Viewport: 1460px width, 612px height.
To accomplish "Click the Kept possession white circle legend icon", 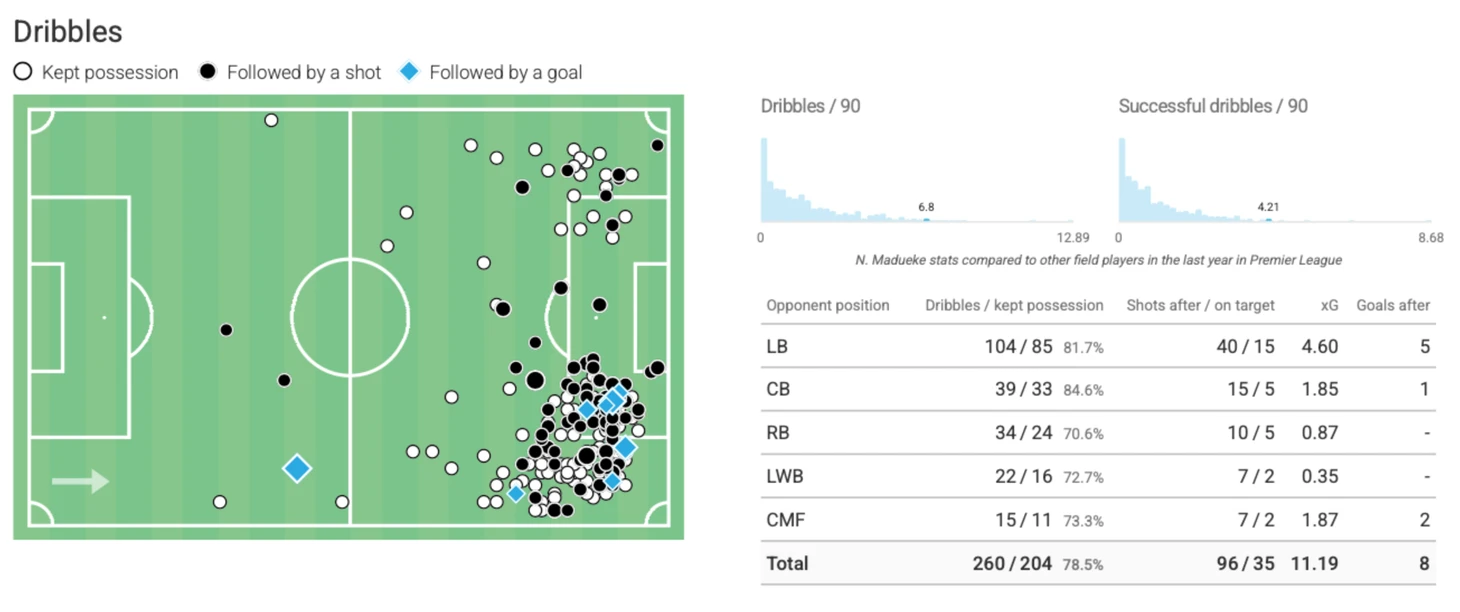I will pyautogui.click(x=23, y=72).
